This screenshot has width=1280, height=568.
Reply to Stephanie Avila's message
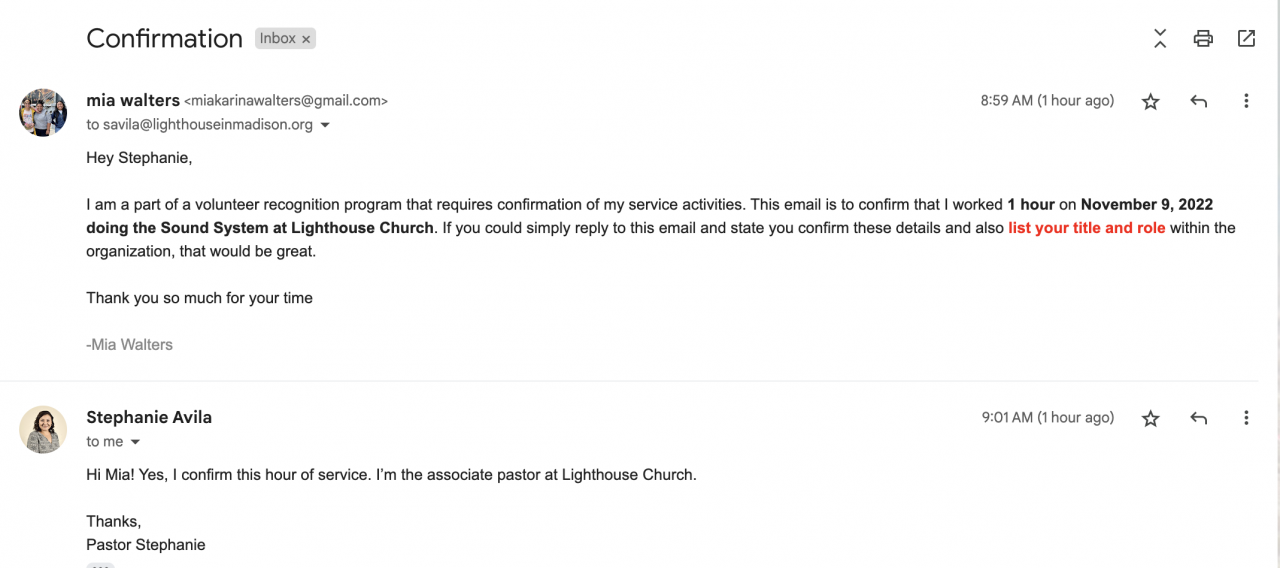pyautogui.click(x=1198, y=418)
